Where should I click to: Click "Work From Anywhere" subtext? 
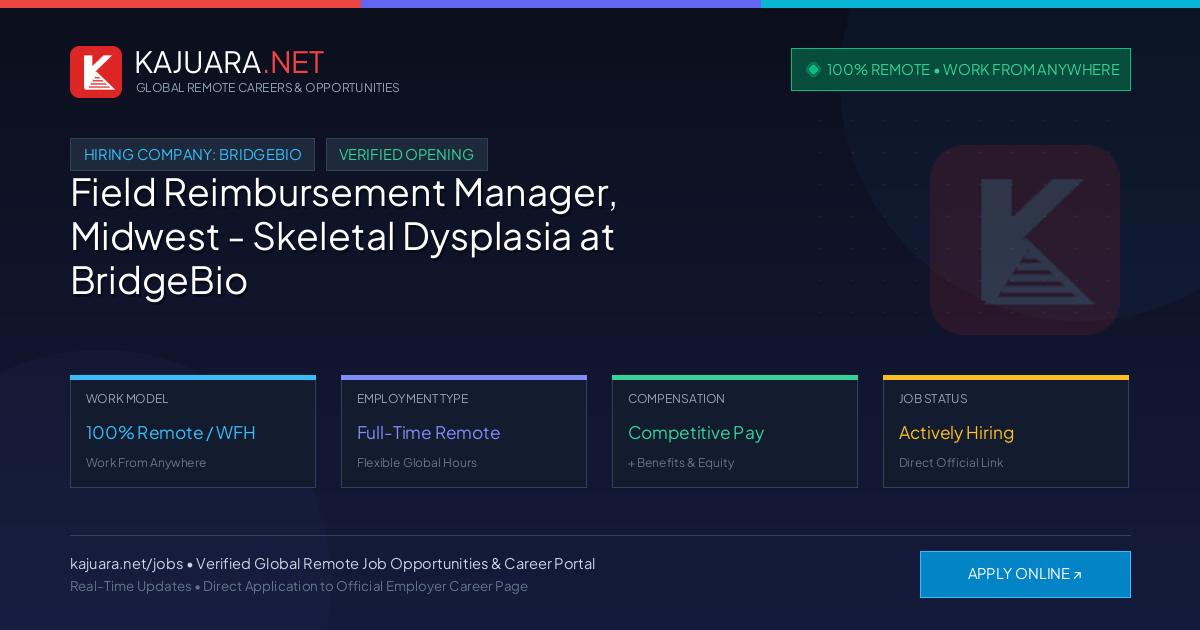click(146, 463)
